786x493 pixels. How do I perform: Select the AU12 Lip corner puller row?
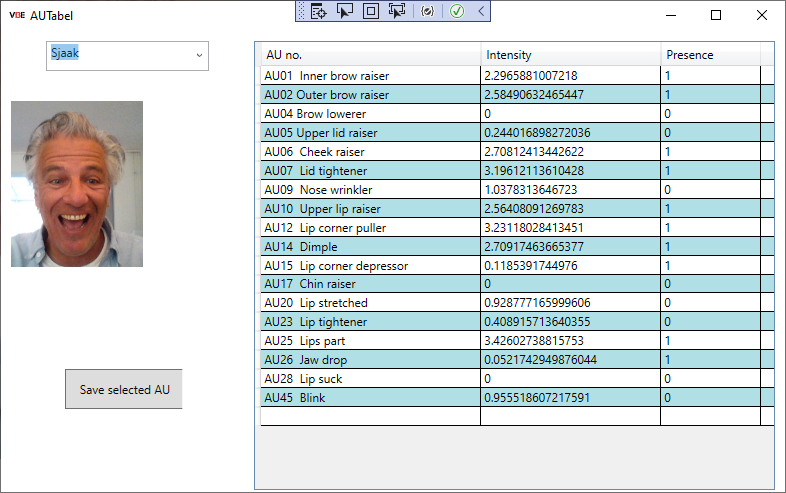coord(370,228)
